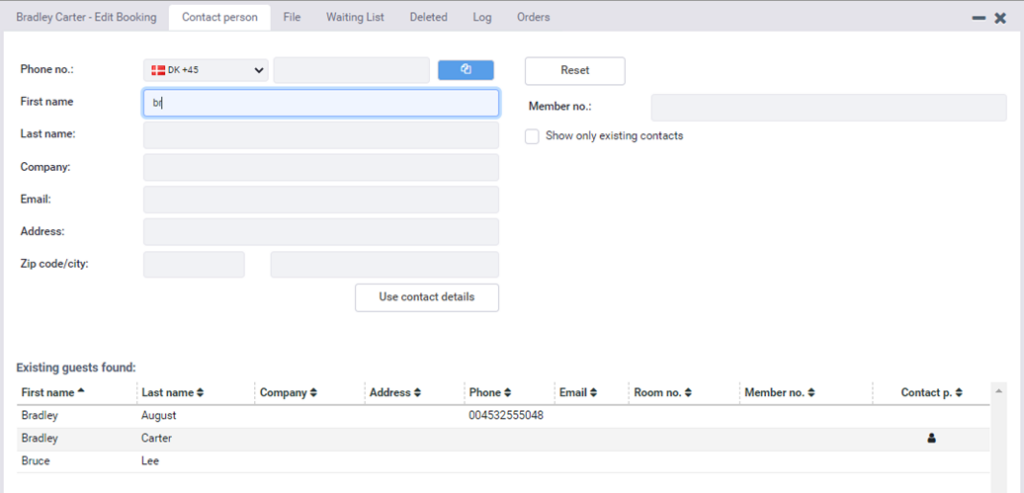Sort by Member no. column
The width and height of the screenshot is (1024, 493).
tap(779, 392)
